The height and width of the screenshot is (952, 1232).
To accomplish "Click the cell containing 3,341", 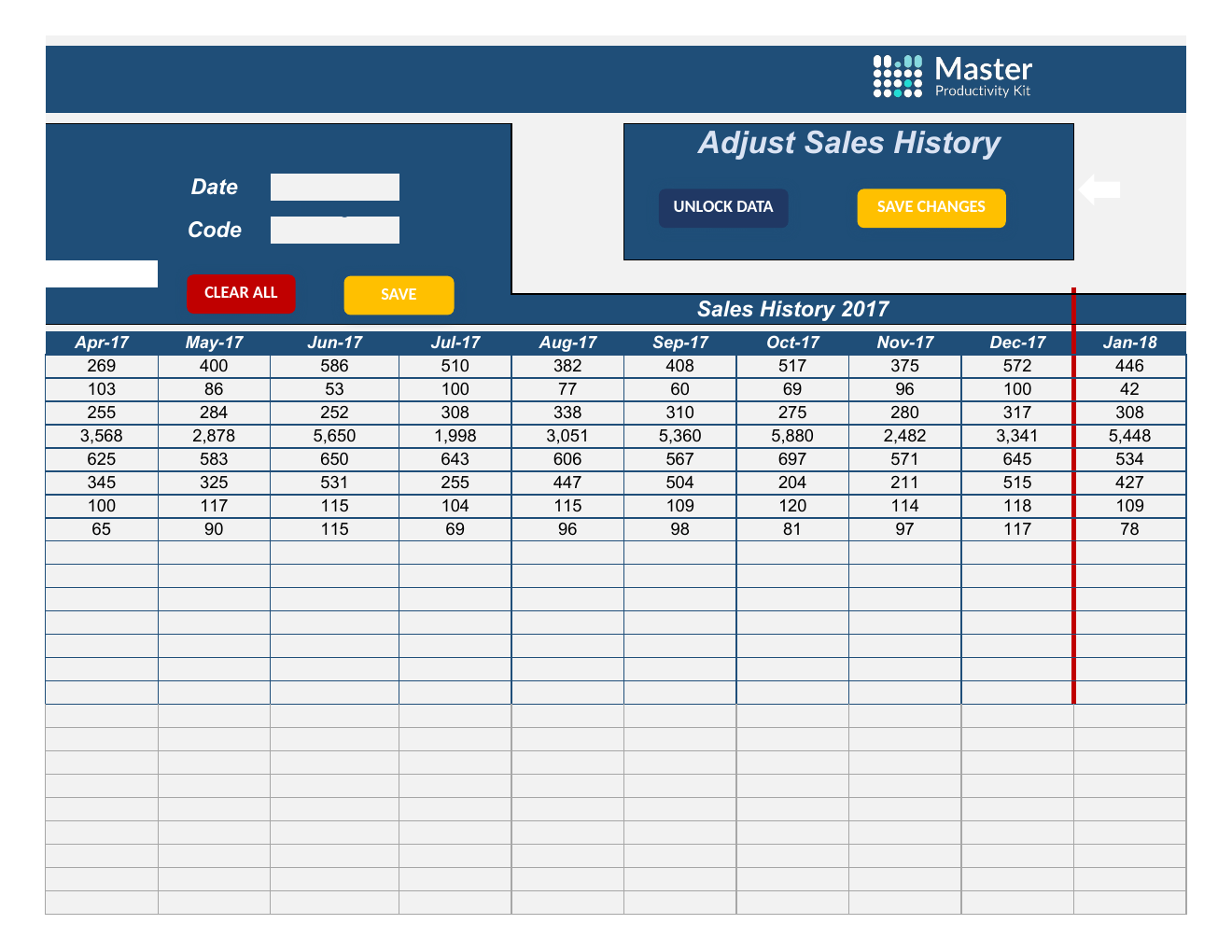I will pos(1017,436).
